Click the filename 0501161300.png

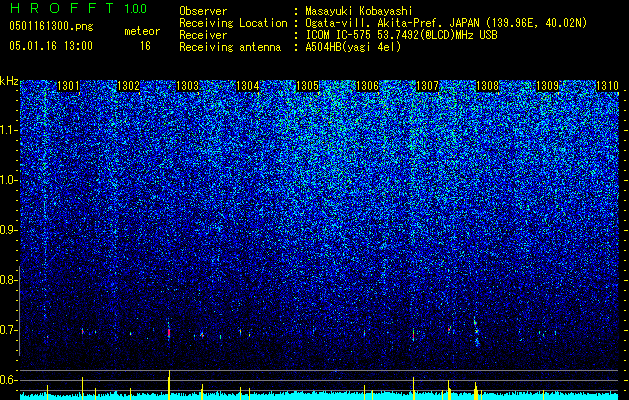[51, 27]
